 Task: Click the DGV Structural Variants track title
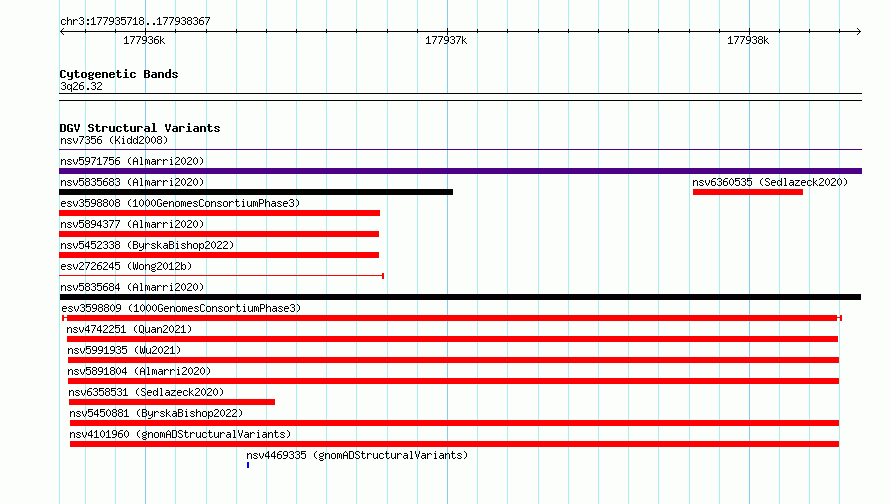tap(140, 128)
